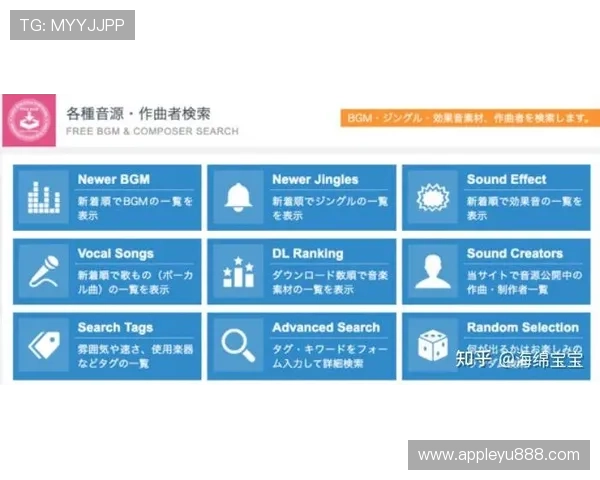This screenshot has height=480, width=600.
Task: Open the Newer Jingles title link
Action: (x=315, y=179)
